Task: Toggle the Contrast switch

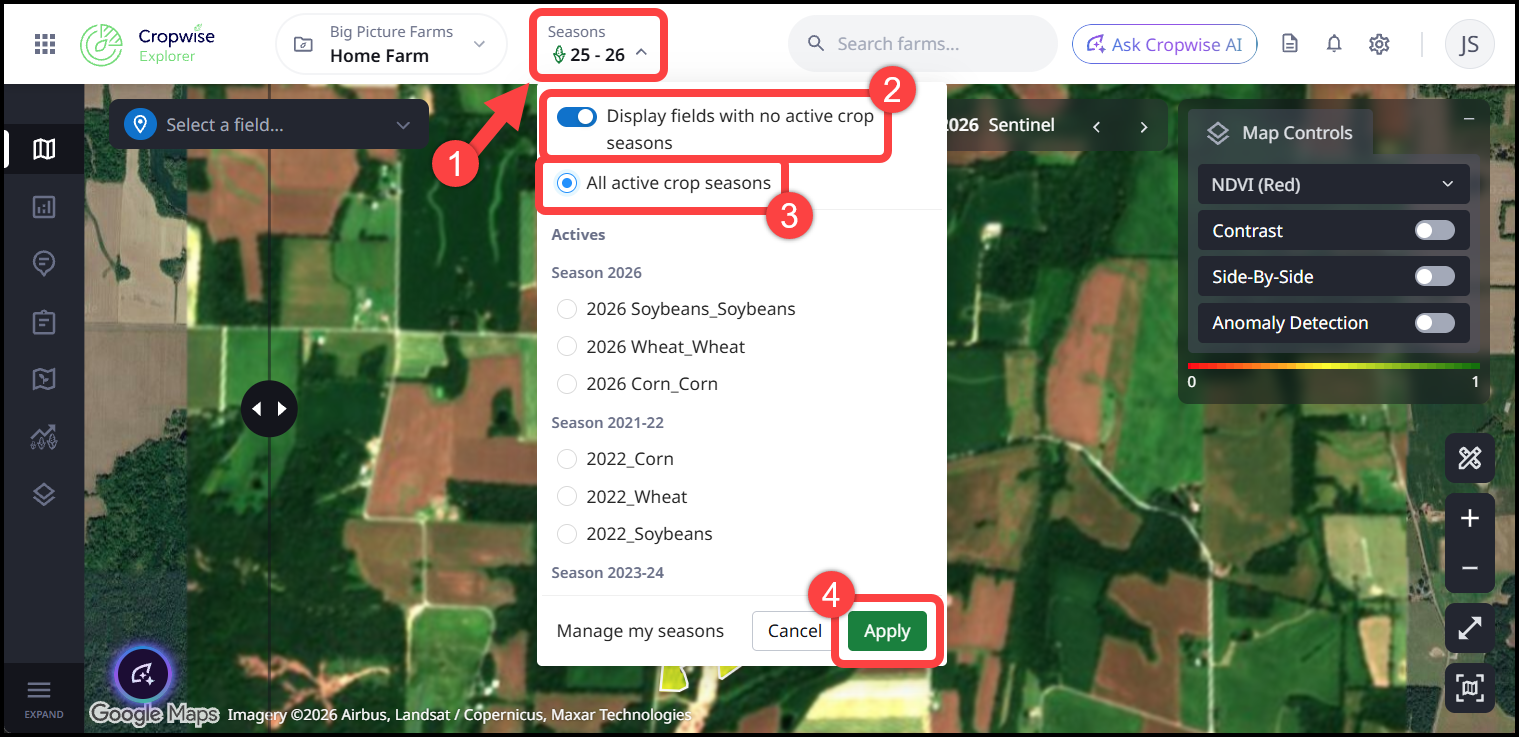Action: [1435, 231]
